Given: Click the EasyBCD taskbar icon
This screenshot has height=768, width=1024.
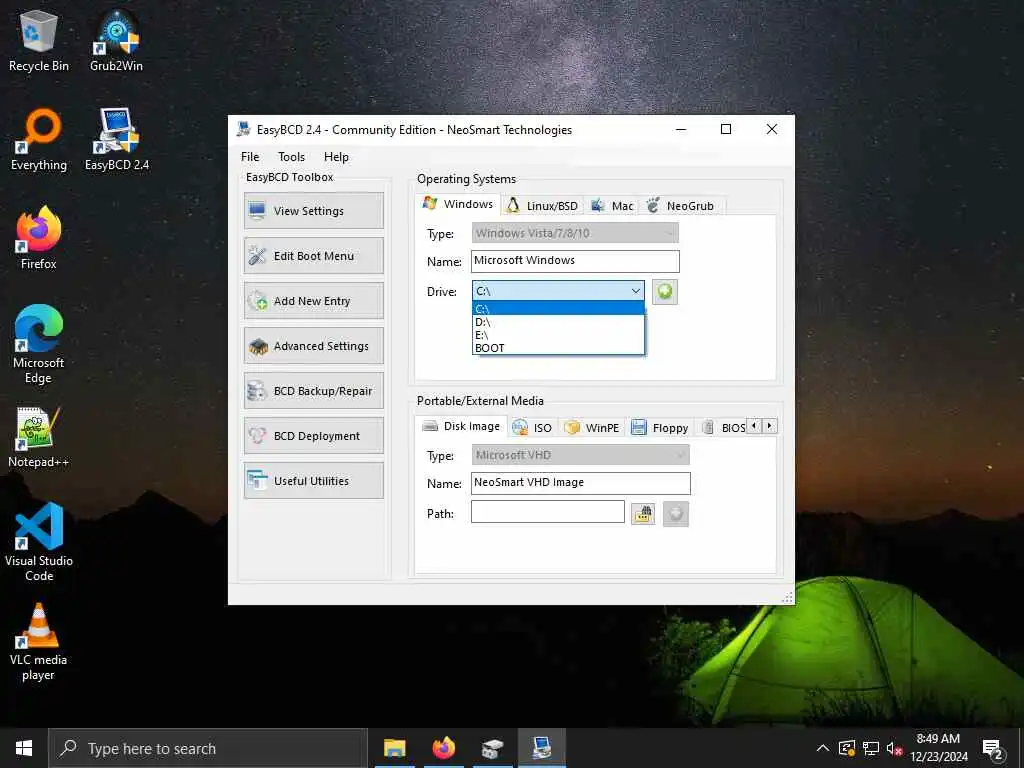Looking at the screenshot, I should (x=542, y=748).
